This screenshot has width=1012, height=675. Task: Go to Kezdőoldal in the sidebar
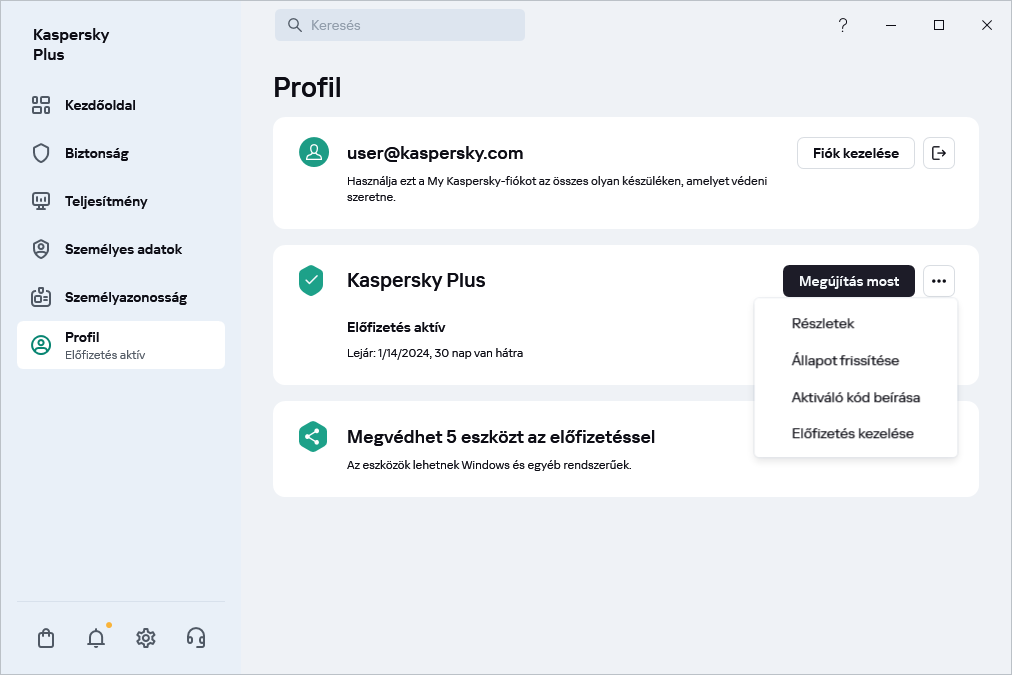pyautogui.click(x=100, y=105)
